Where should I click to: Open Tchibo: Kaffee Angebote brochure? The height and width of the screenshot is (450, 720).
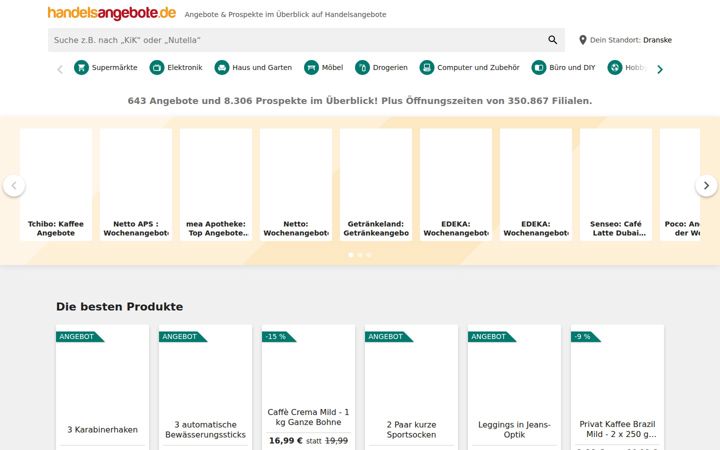click(56, 185)
